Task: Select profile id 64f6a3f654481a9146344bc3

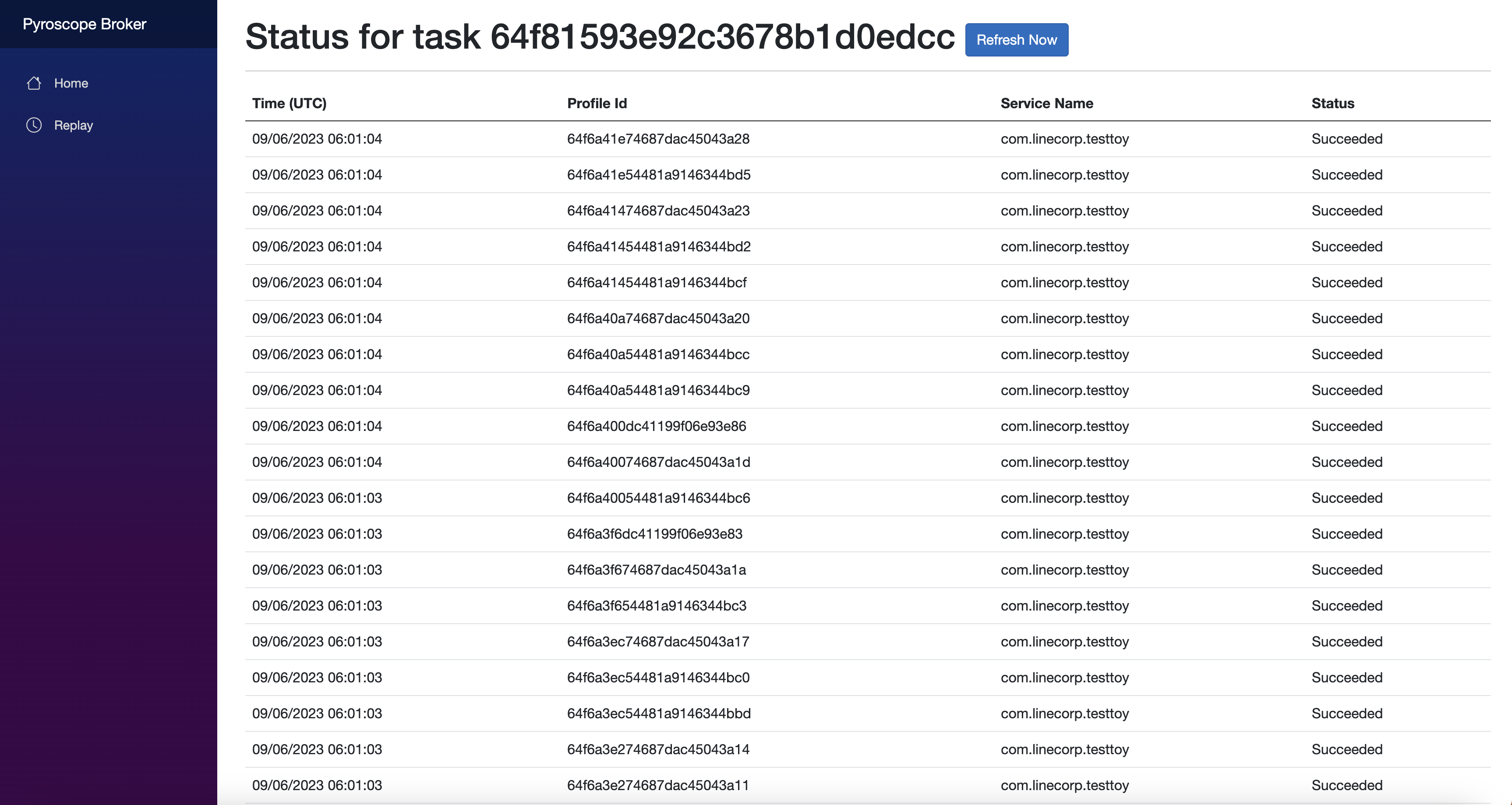Action: tap(657, 606)
